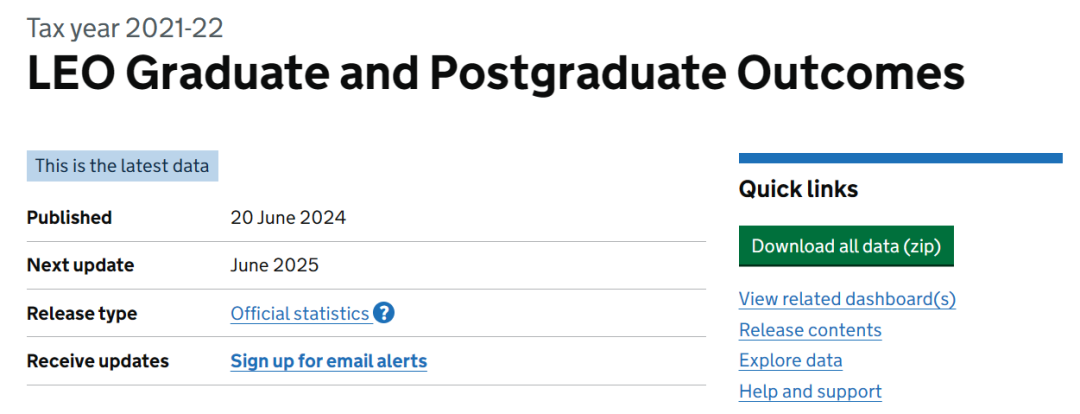Image resolution: width=1080 pixels, height=414 pixels.
Task: Click the Published row label
Action: pyautogui.click(x=69, y=217)
